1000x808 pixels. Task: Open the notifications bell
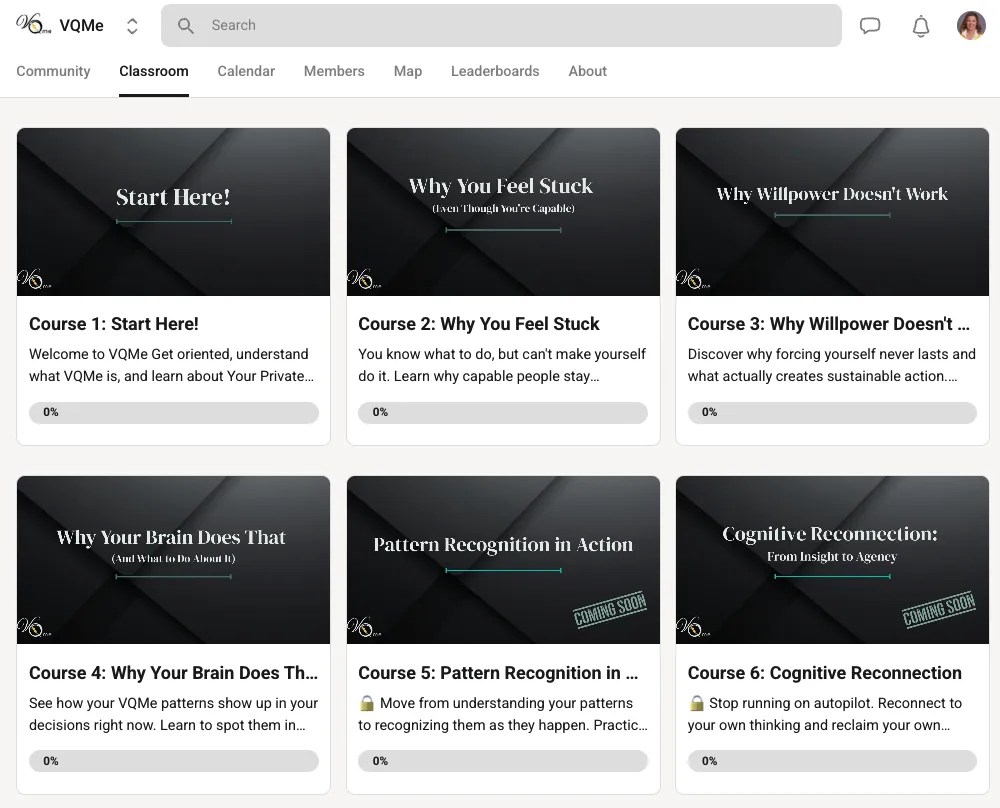pos(920,26)
